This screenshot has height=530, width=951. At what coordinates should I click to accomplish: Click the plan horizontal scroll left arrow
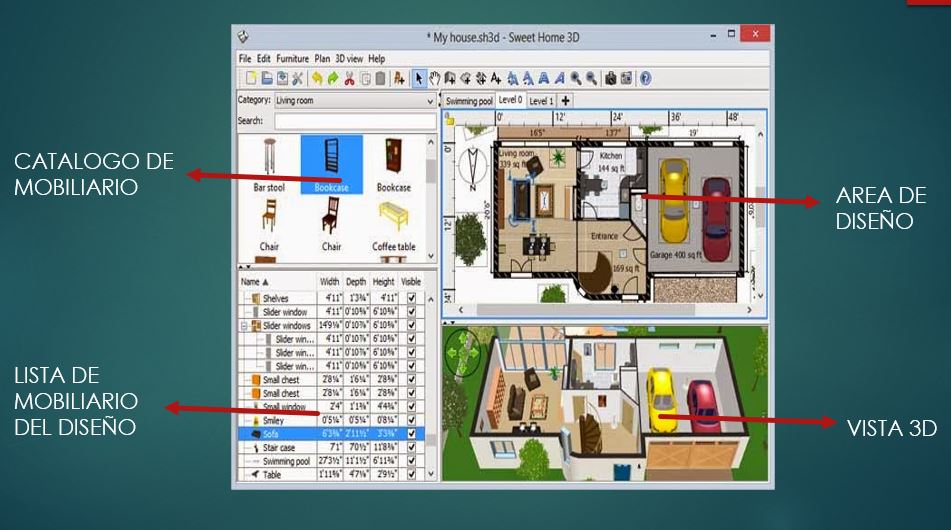(461, 310)
